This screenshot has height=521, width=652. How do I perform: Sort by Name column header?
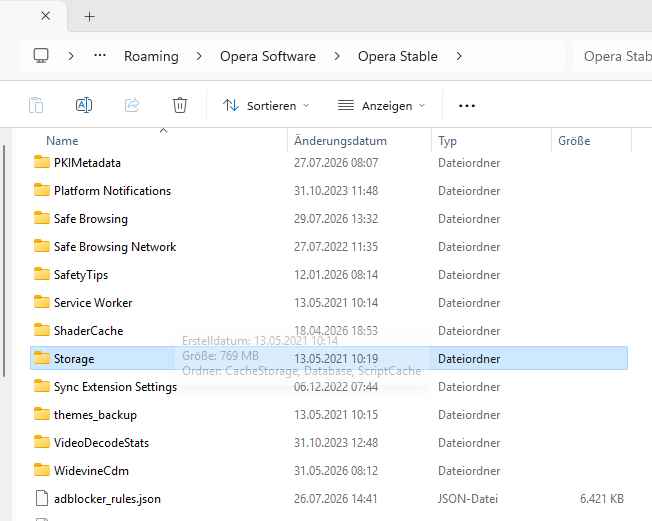tap(62, 141)
